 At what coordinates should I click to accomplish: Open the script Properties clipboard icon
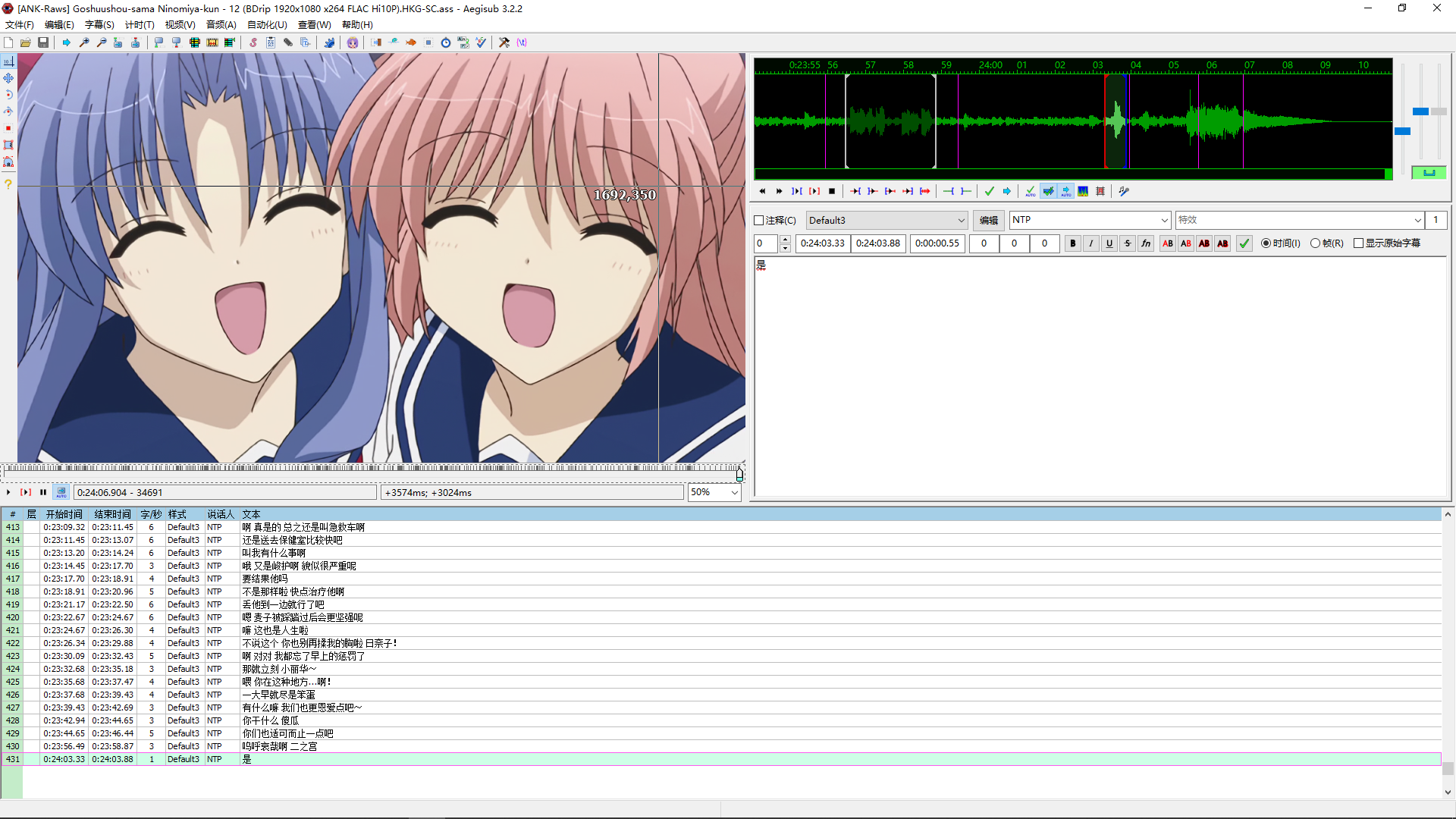tap(271, 42)
